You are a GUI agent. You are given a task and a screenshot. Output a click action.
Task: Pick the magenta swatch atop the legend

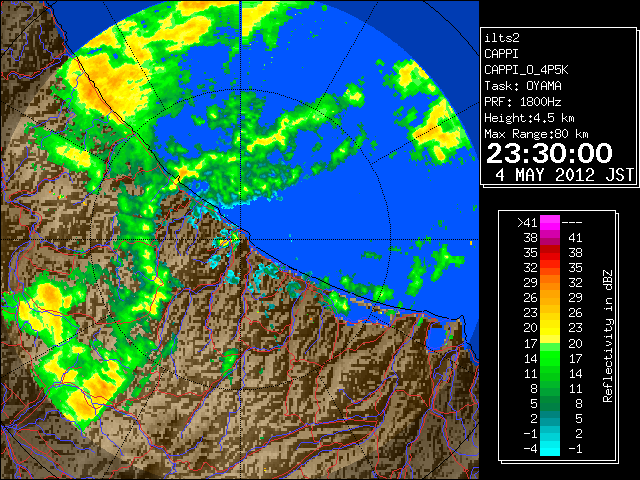(x=550, y=222)
